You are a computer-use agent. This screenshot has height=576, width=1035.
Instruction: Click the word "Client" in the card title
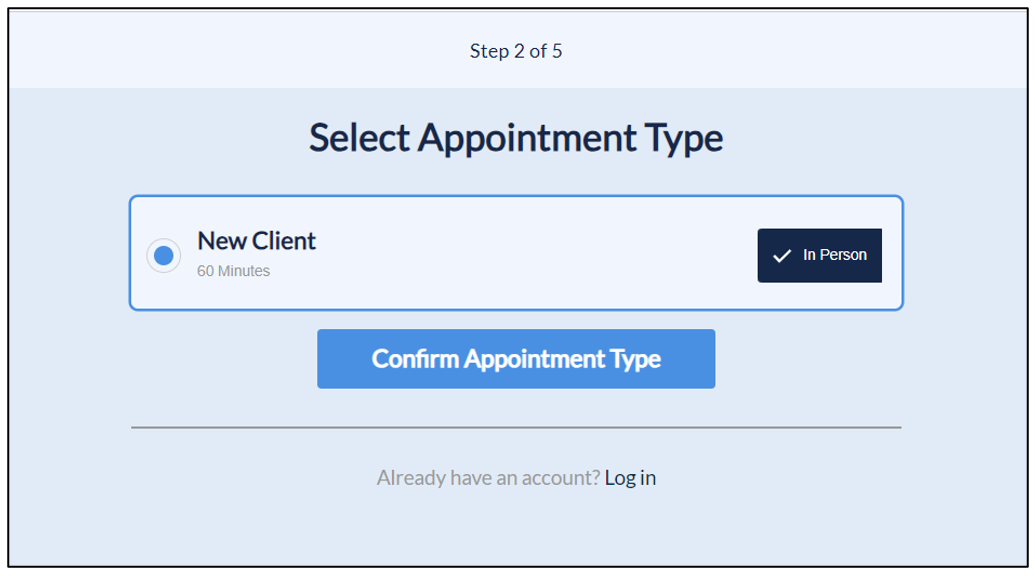[284, 241]
